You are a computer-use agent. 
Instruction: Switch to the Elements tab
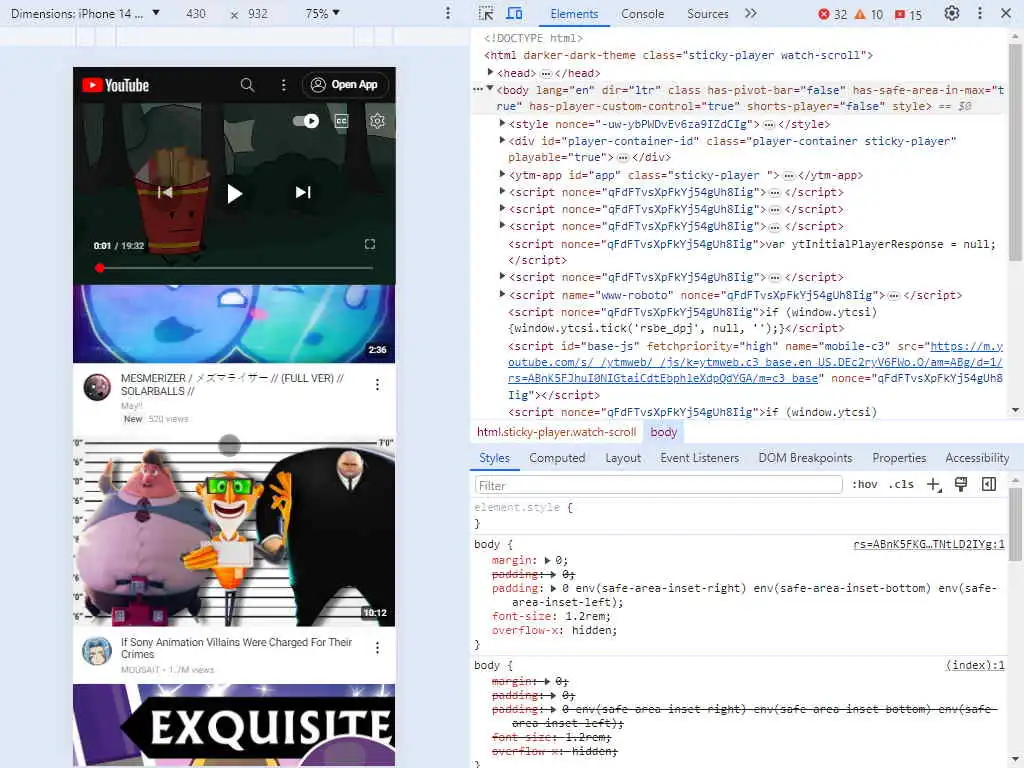[x=574, y=14]
